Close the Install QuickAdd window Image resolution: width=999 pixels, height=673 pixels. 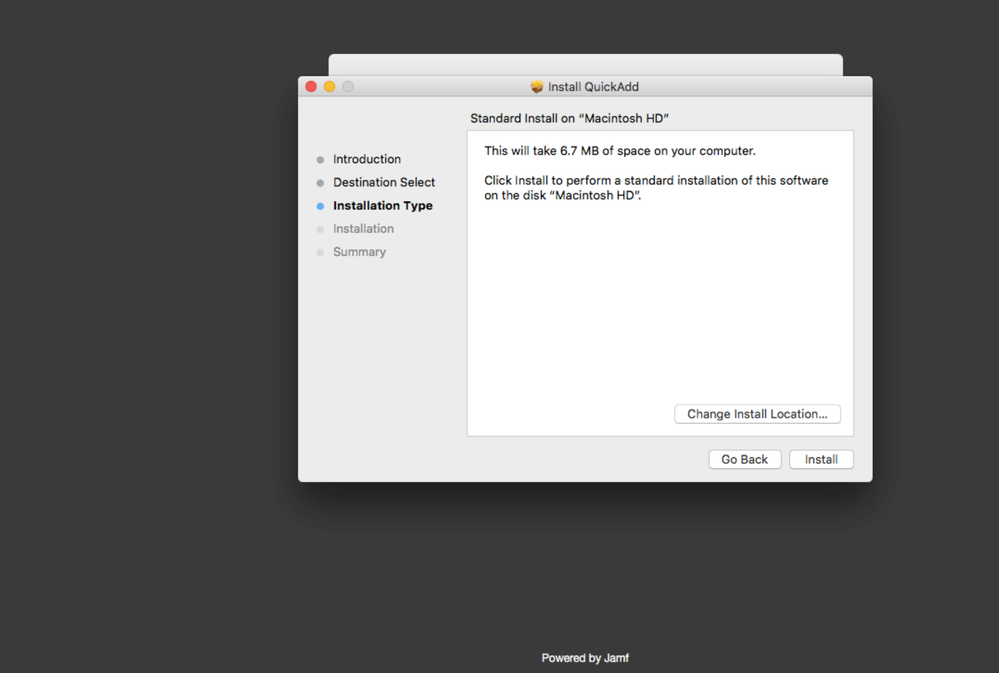(311, 87)
